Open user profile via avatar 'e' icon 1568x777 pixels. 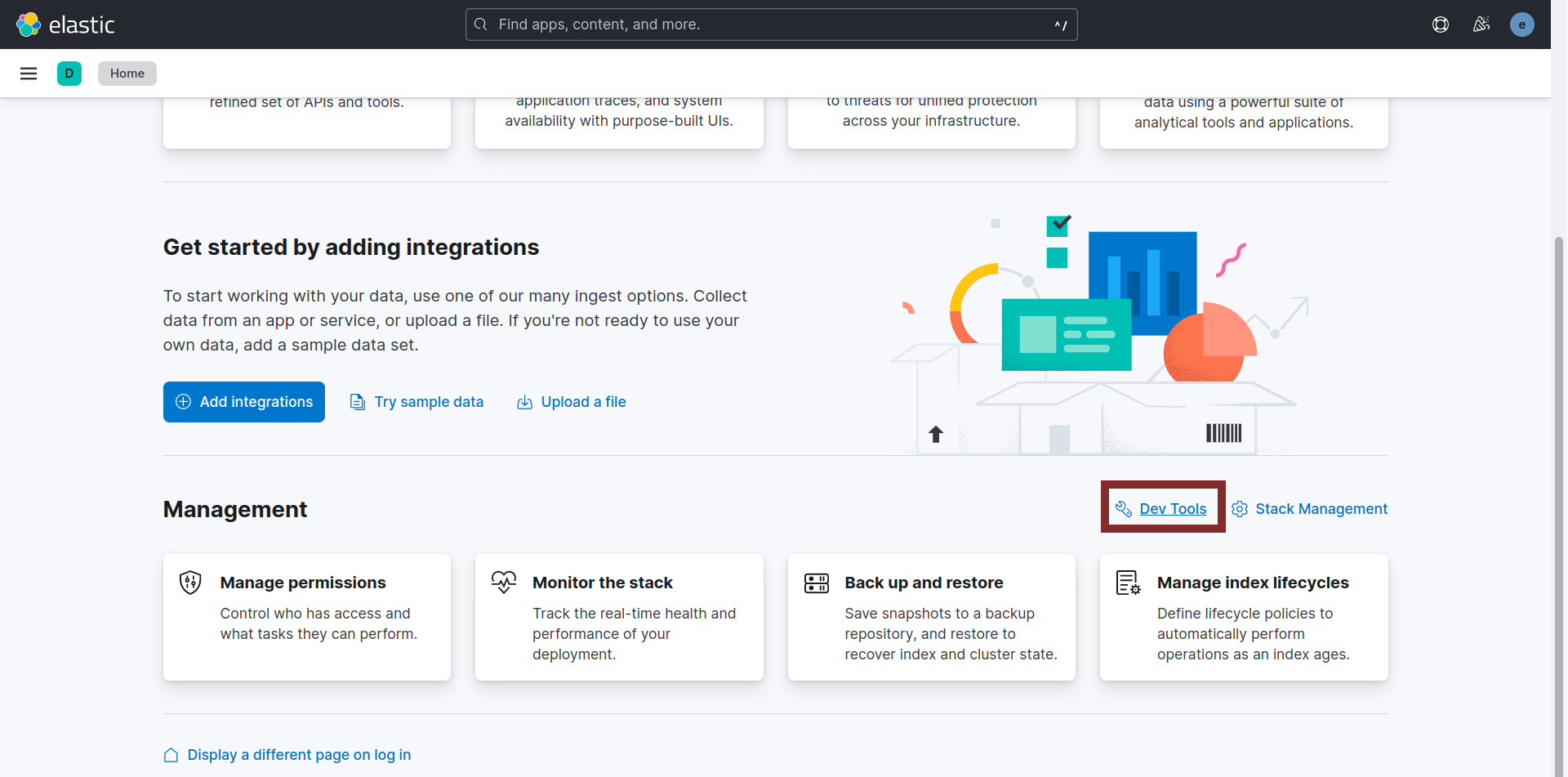[x=1522, y=25]
